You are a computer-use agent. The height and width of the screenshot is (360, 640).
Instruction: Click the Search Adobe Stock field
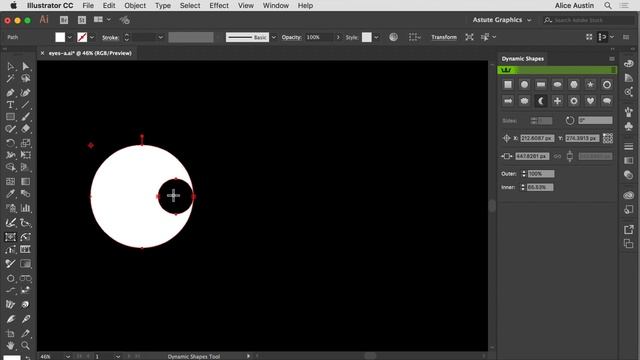coord(589,20)
